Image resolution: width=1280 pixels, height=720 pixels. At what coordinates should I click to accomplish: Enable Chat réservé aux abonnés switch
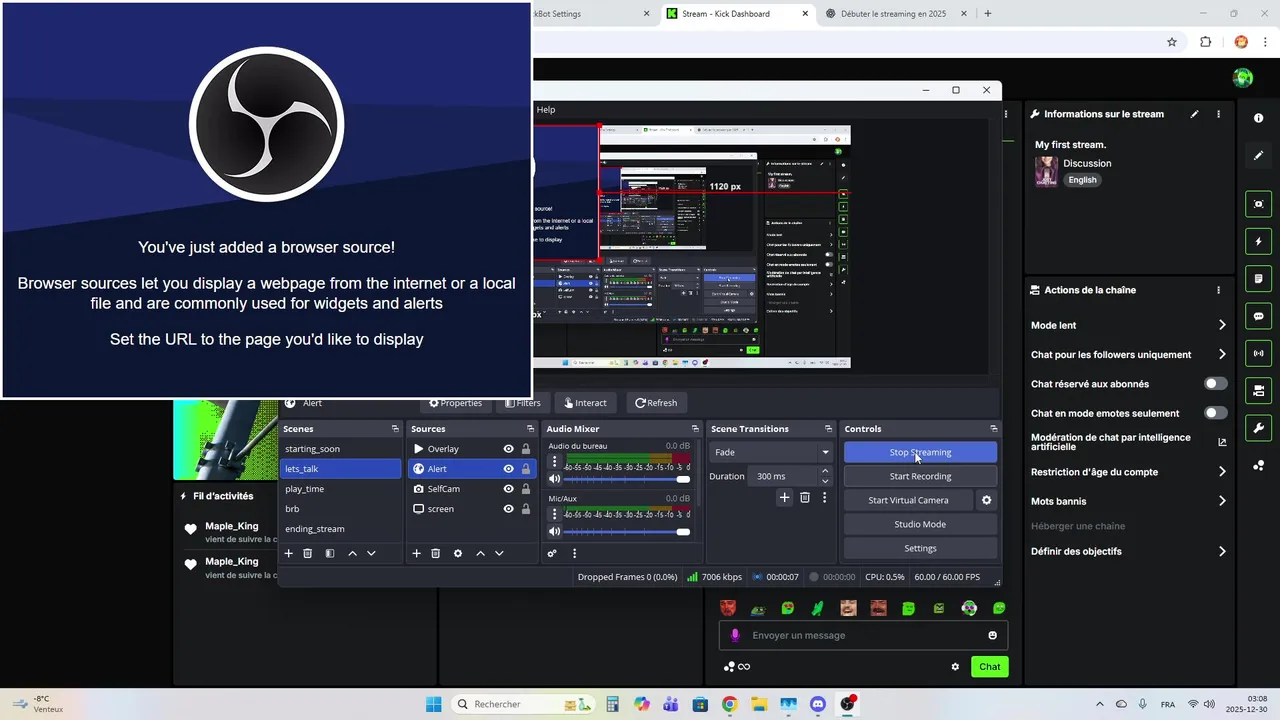1215,384
